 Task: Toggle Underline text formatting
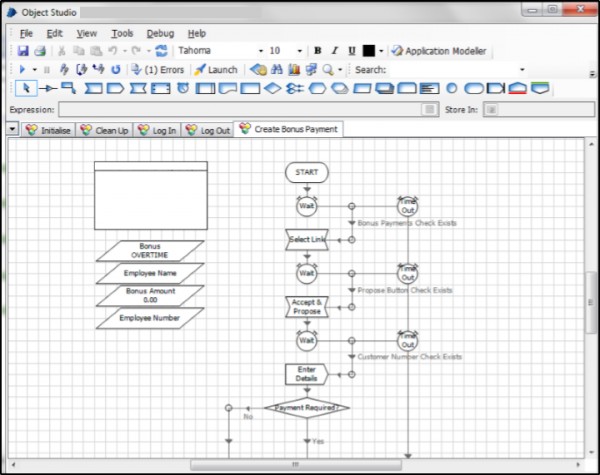352,51
